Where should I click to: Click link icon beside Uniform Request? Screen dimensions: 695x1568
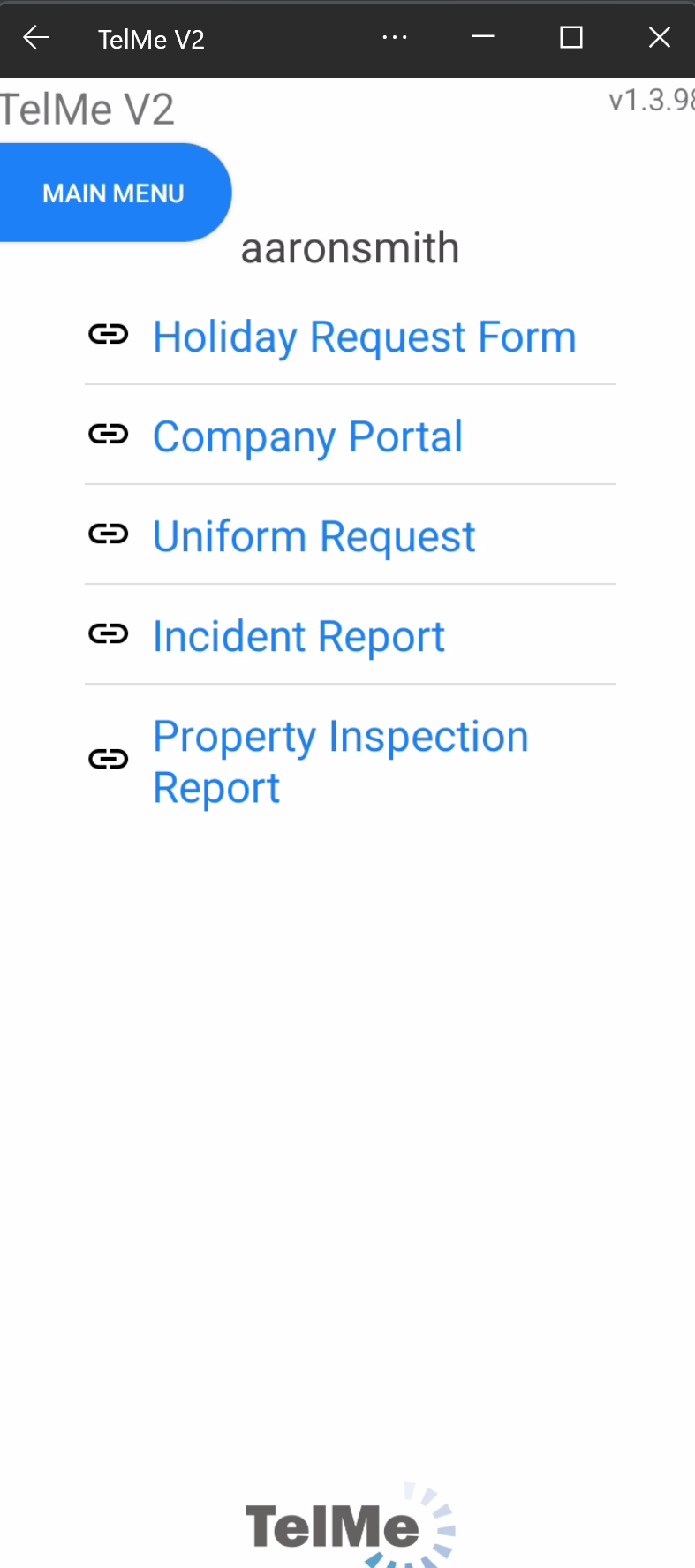pos(109,534)
